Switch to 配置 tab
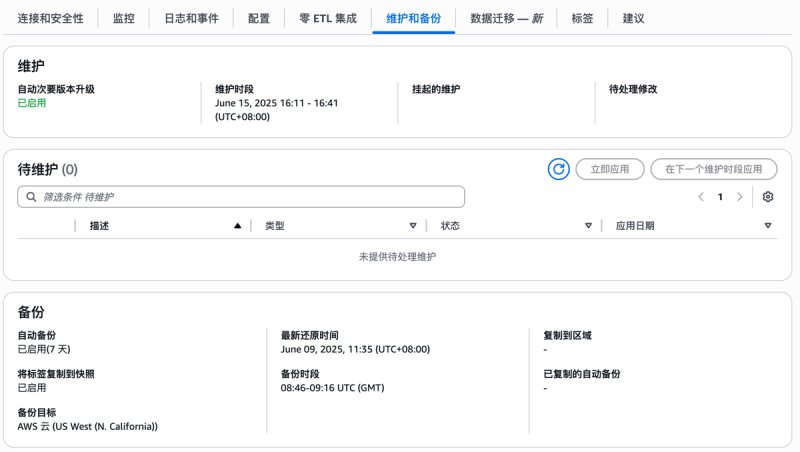The width and height of the screenshot is (800, 452). 259,18
